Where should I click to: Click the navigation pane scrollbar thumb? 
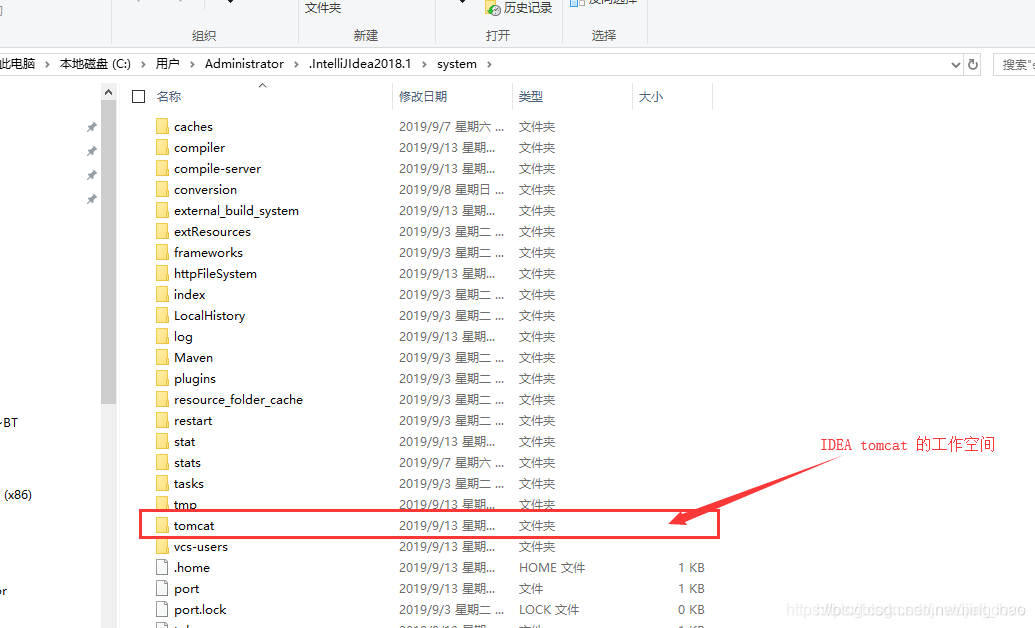point(108,253)
